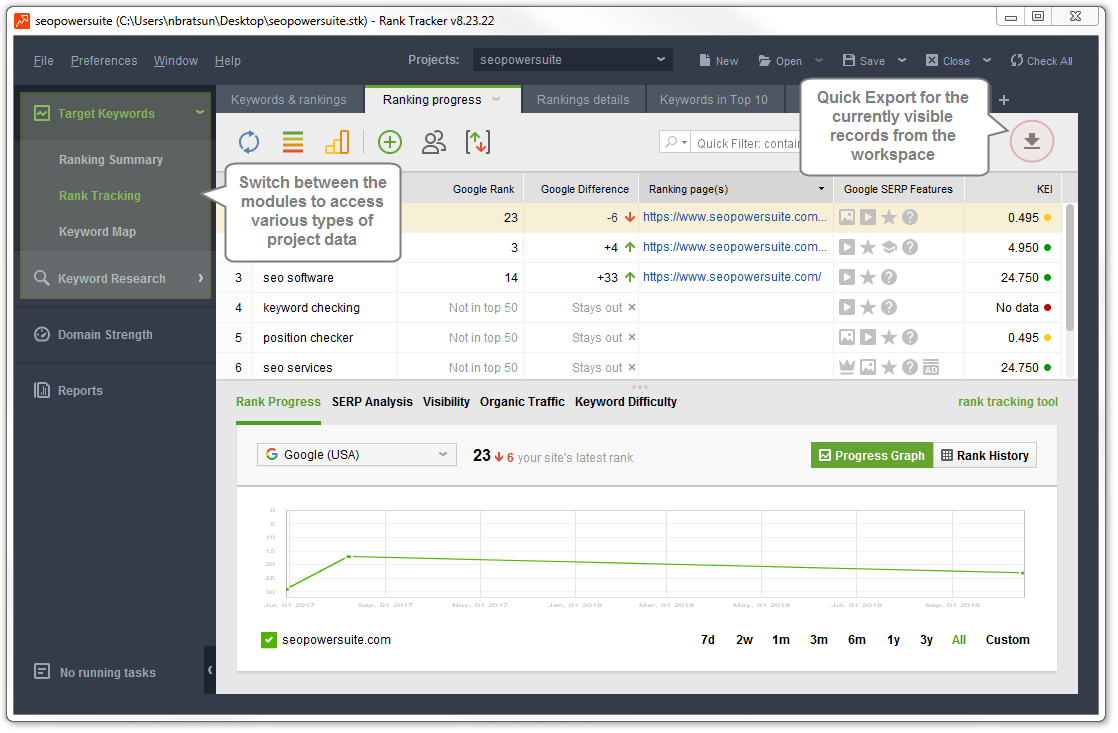
Task: Click the green add keyword plus icon
Action: pos(389,142)
